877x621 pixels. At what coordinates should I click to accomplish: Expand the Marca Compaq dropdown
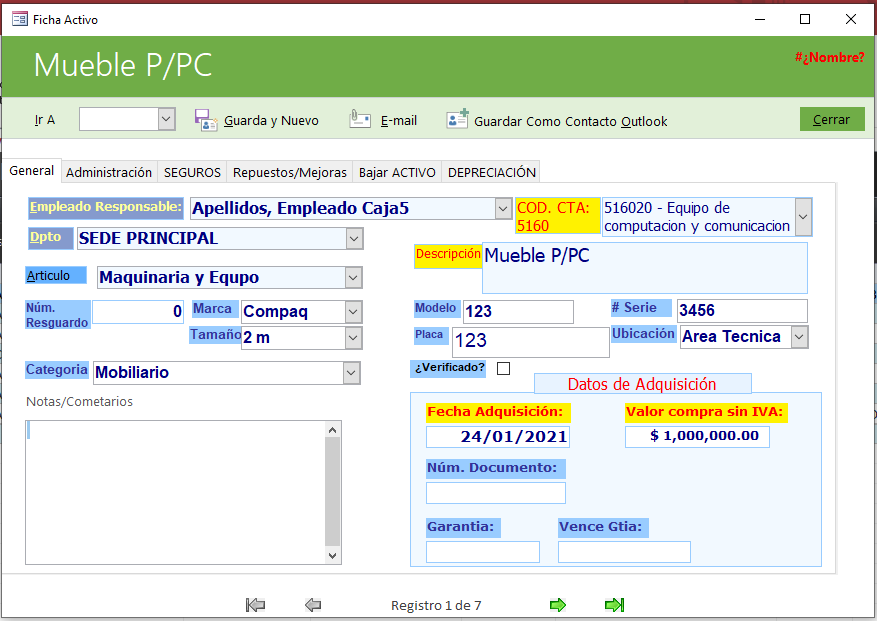(352, 312)
